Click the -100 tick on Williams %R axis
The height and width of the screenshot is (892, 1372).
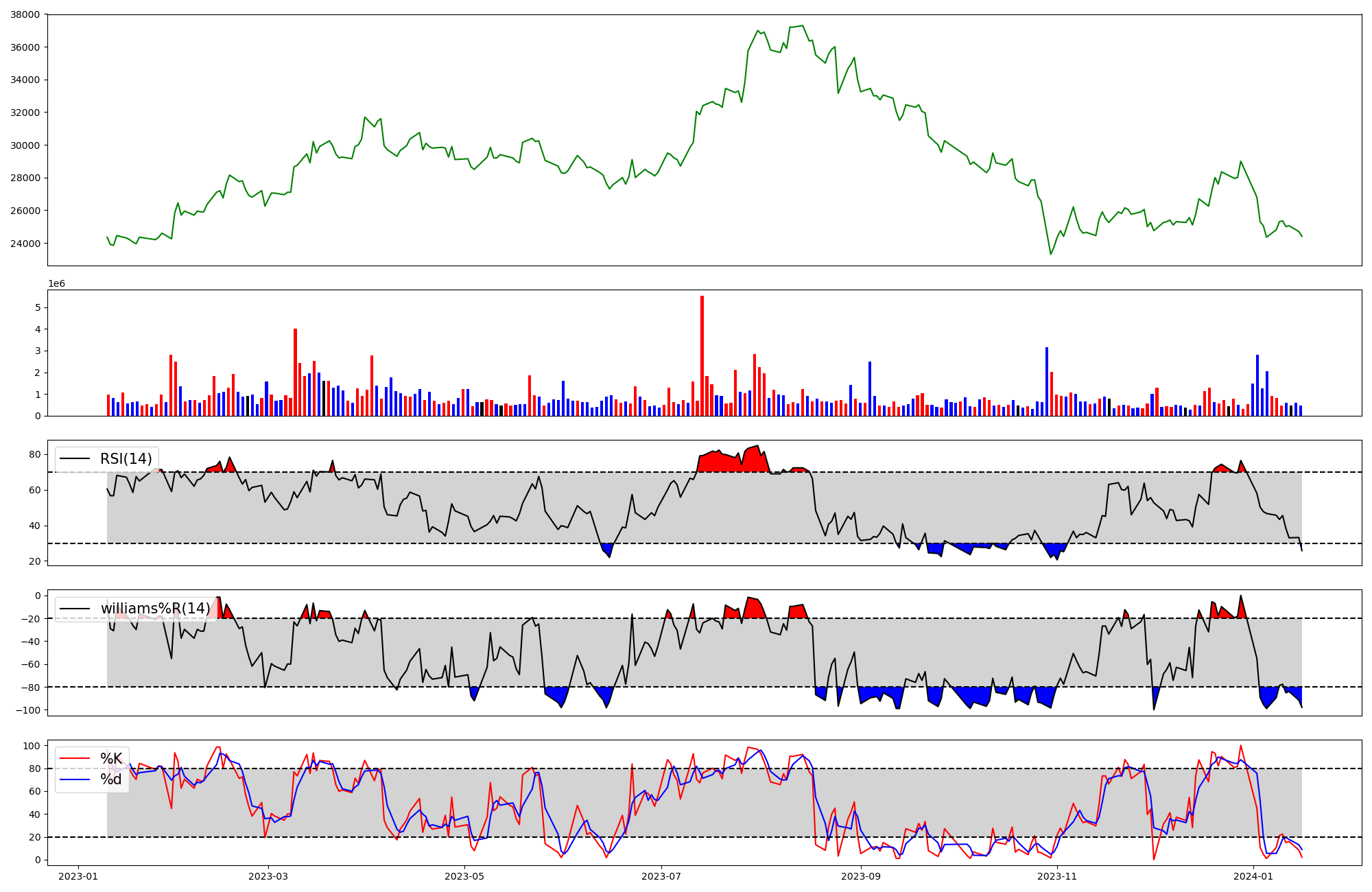point(27,710)
